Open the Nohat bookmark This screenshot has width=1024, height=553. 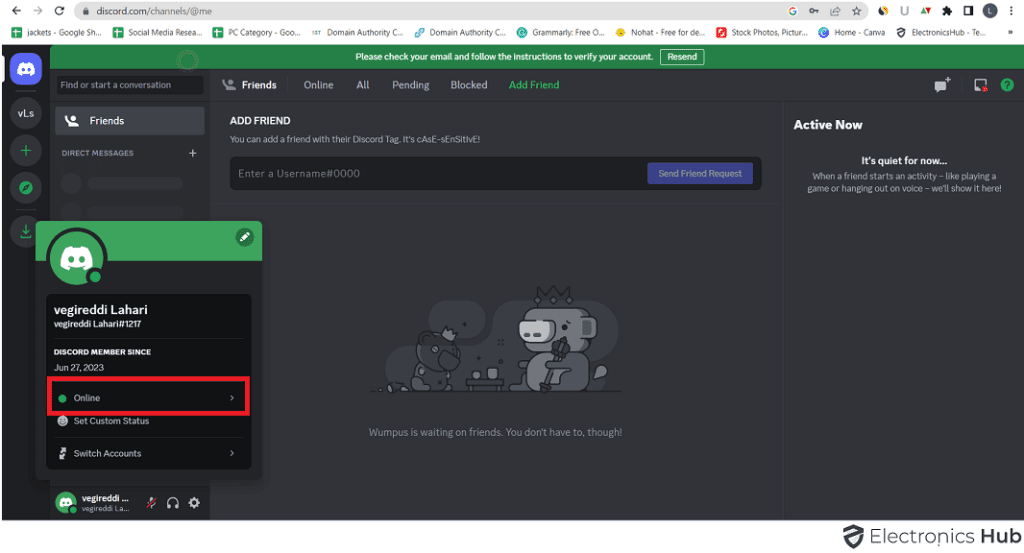pos(660,33)
